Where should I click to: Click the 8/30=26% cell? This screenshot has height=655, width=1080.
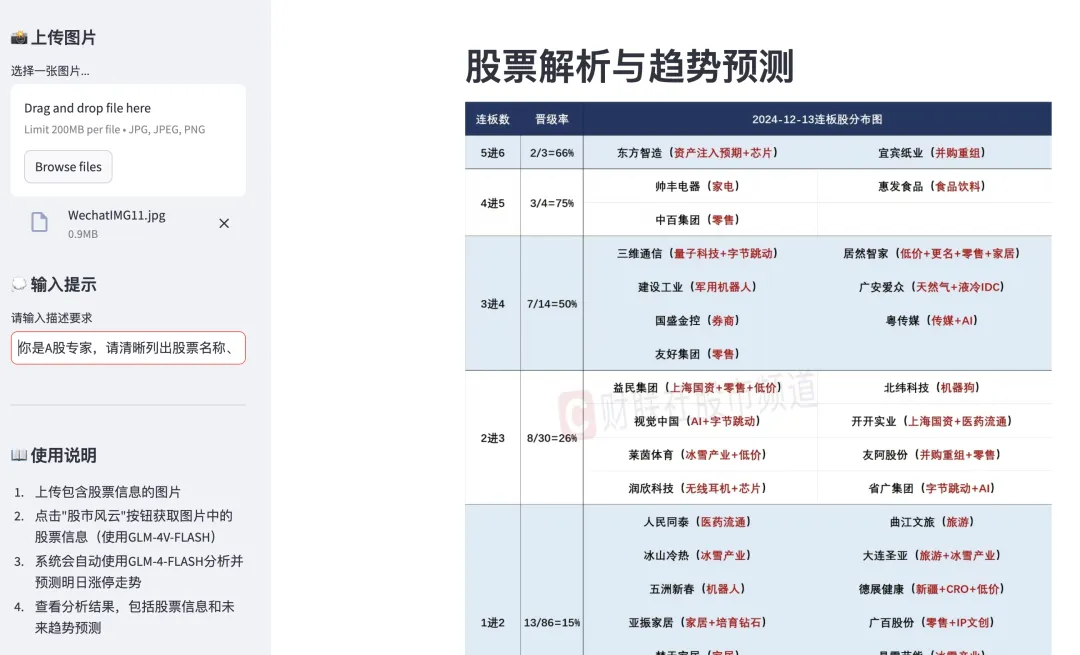pyautogui.click(x=552, y=438)
